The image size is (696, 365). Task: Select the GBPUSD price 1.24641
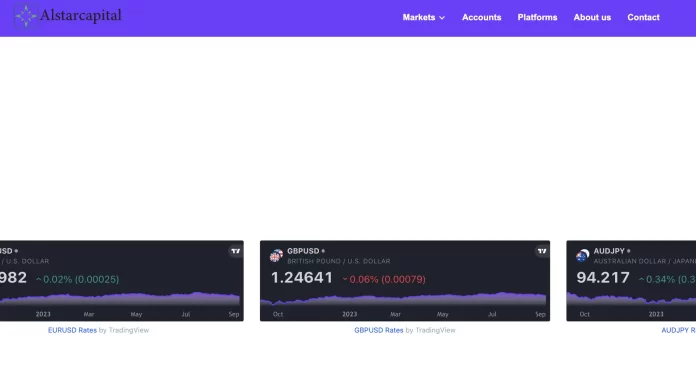tap(302, 278)
